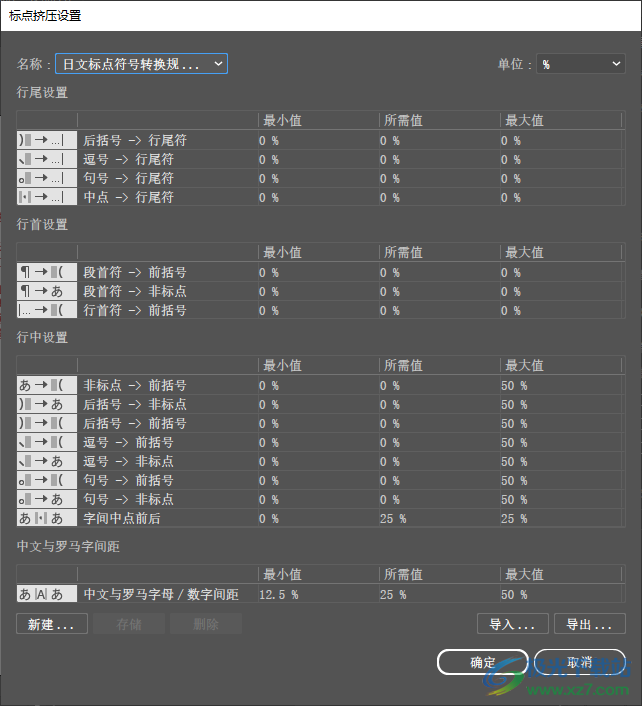
Task: Click the 段首符→非标点 row icon
Action: [x=47, y=291]
